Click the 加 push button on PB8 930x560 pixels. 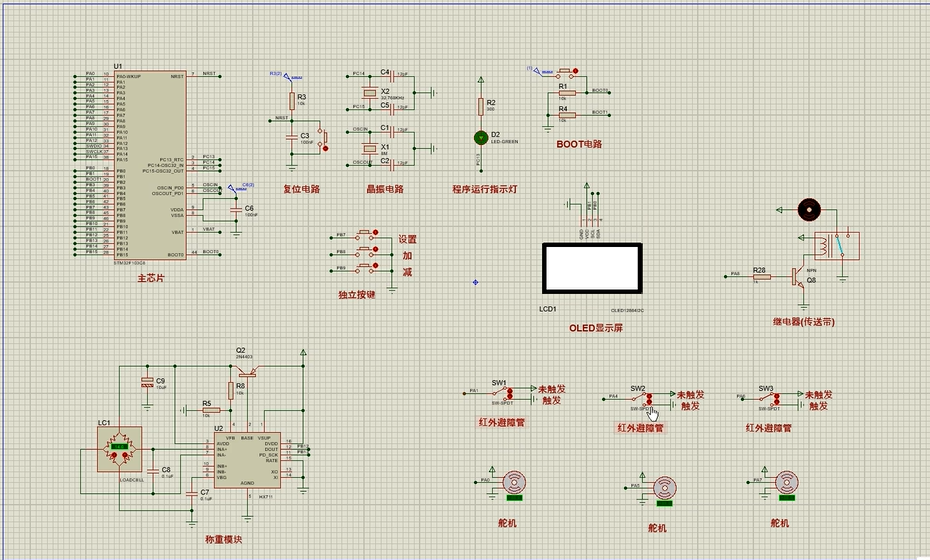(366, 252)
